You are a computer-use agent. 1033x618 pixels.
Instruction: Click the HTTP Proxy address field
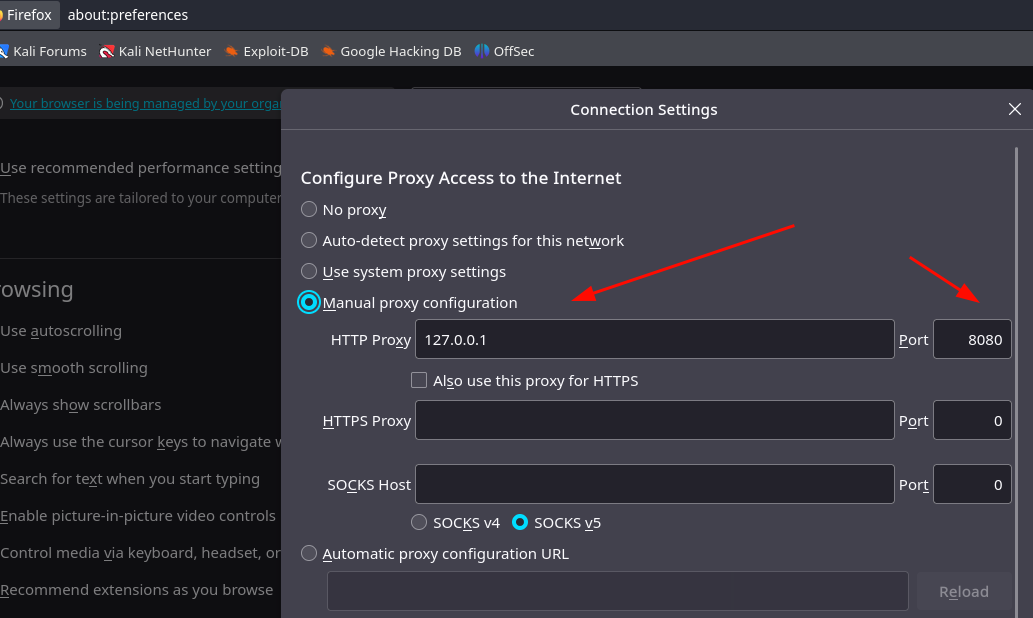[655, 339]
